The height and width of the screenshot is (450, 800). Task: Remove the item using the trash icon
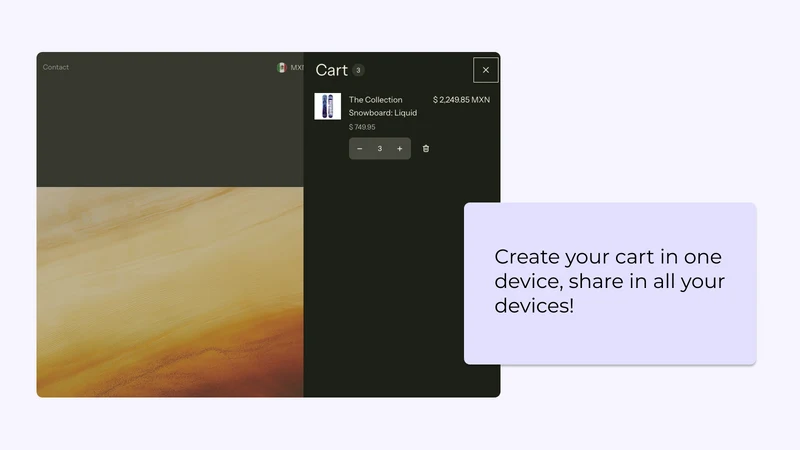[x=426, y=148]
